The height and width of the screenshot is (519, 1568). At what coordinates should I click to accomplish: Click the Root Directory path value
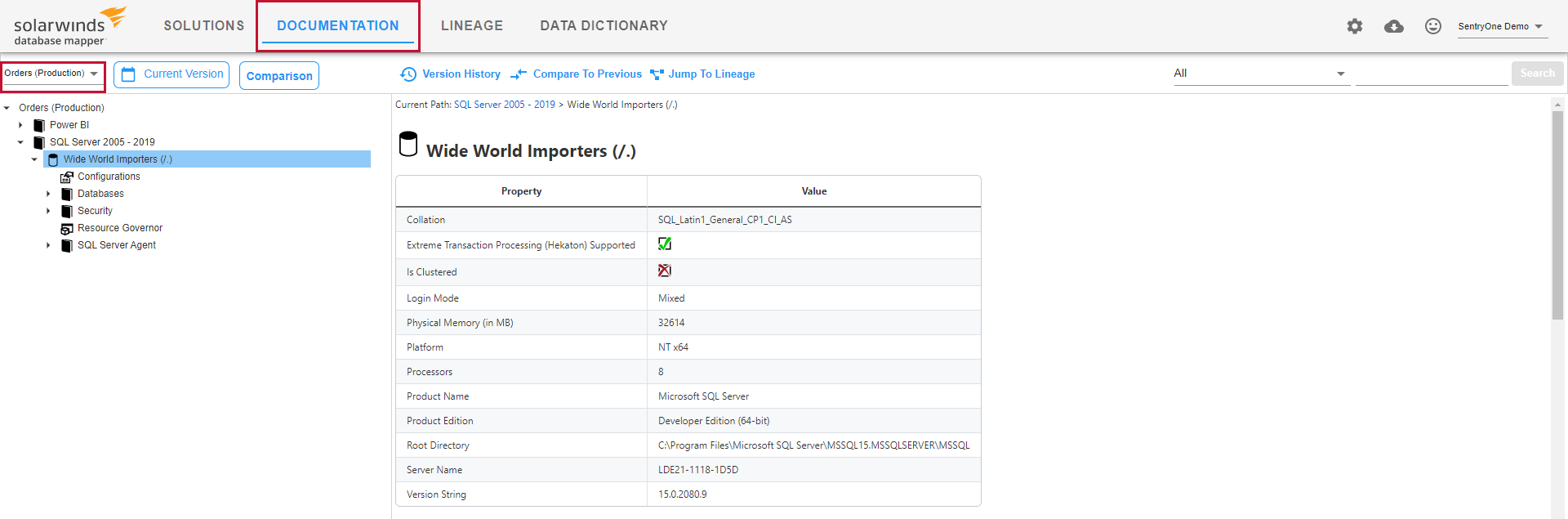click(x=814, y=445)
